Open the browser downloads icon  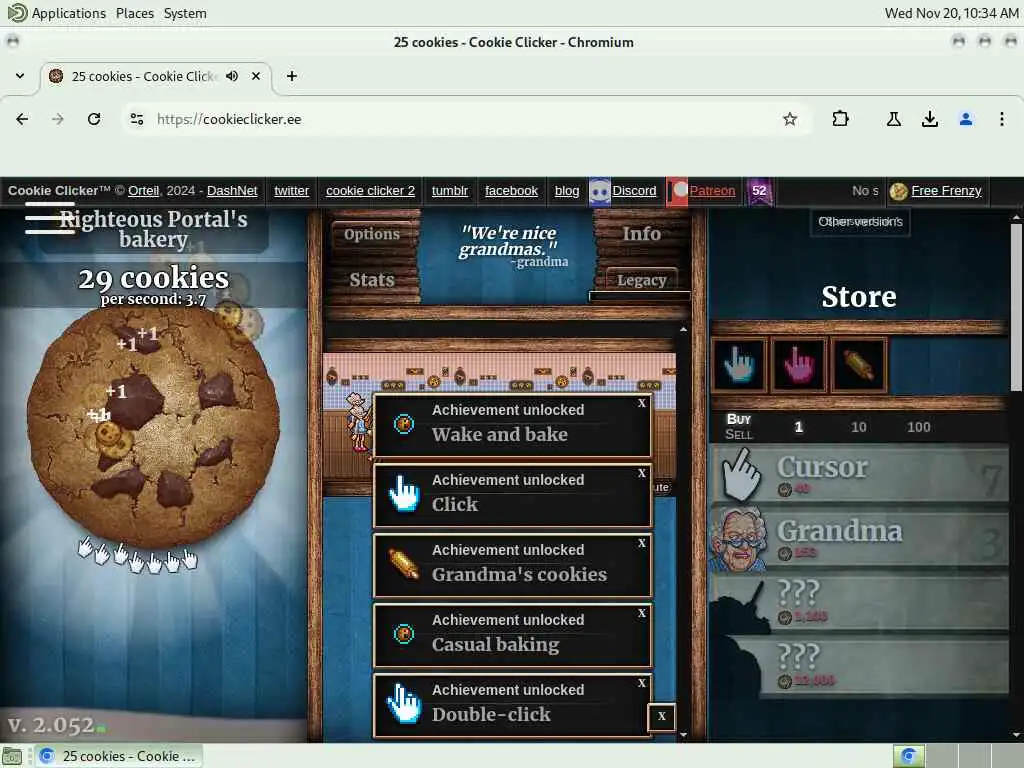click(930, 119)
